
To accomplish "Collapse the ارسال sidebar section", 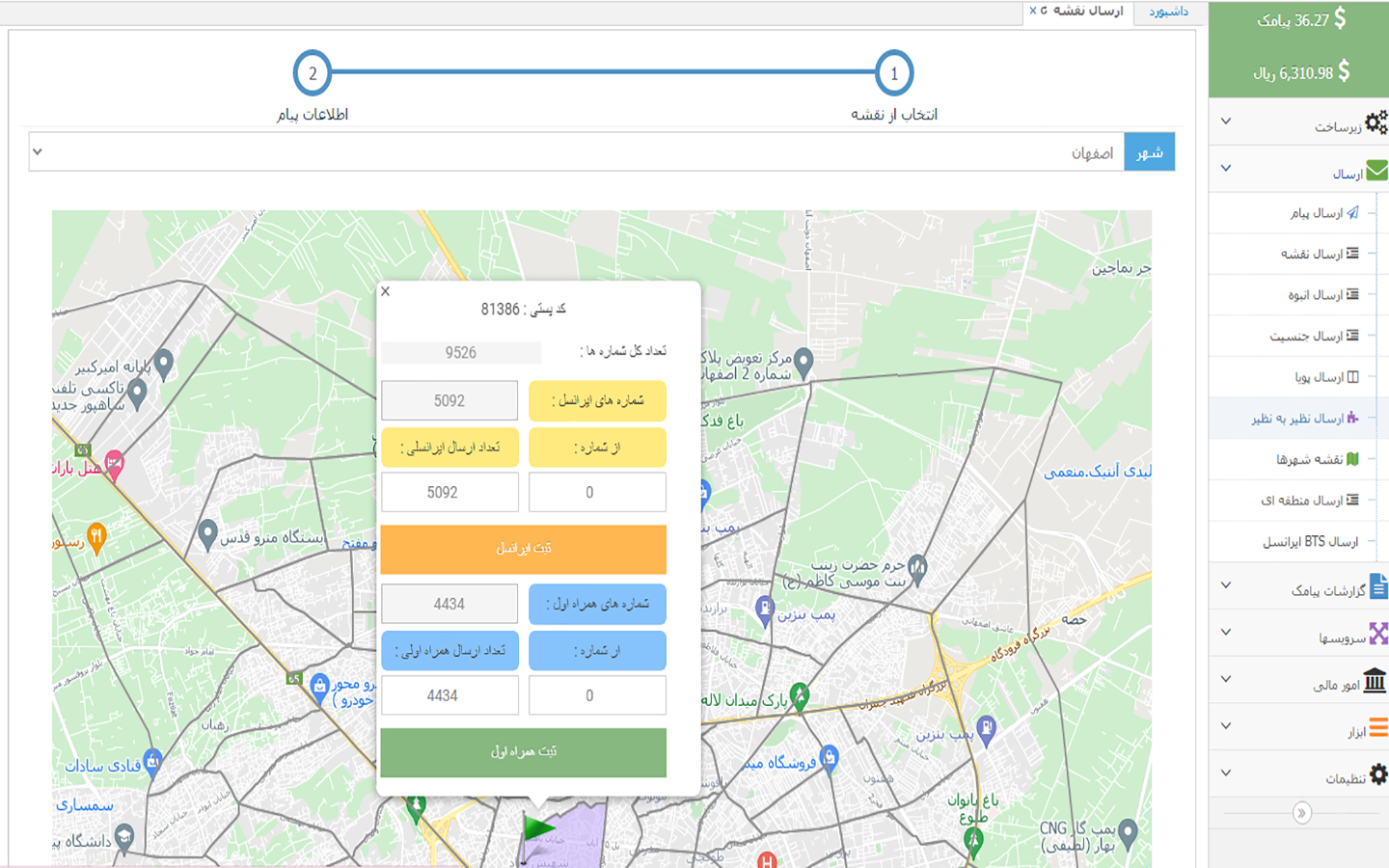I will (x=1298, y=169).
